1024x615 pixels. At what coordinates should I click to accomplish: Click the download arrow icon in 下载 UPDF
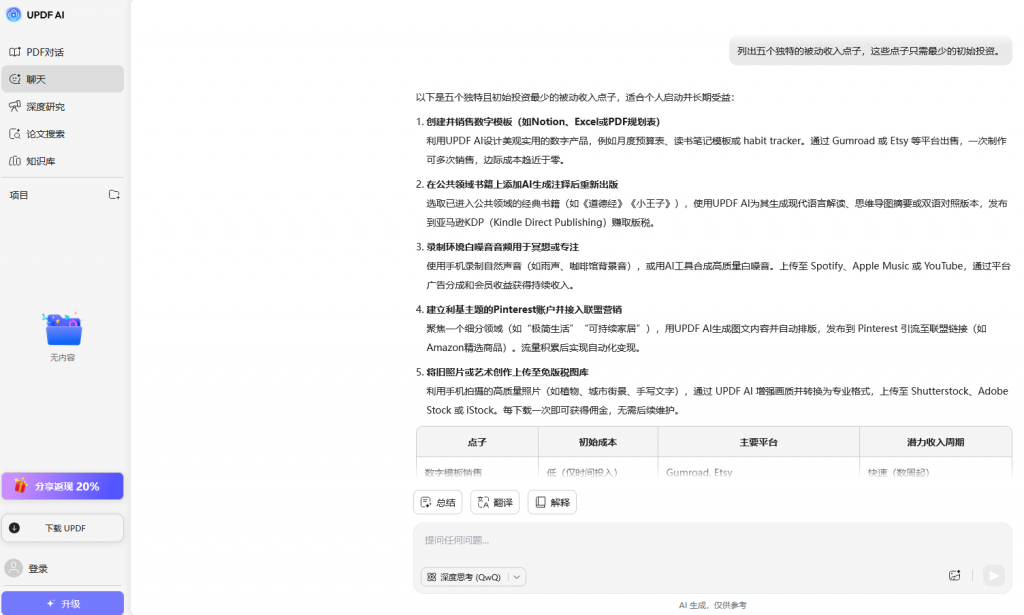click(x=14, y=528)
